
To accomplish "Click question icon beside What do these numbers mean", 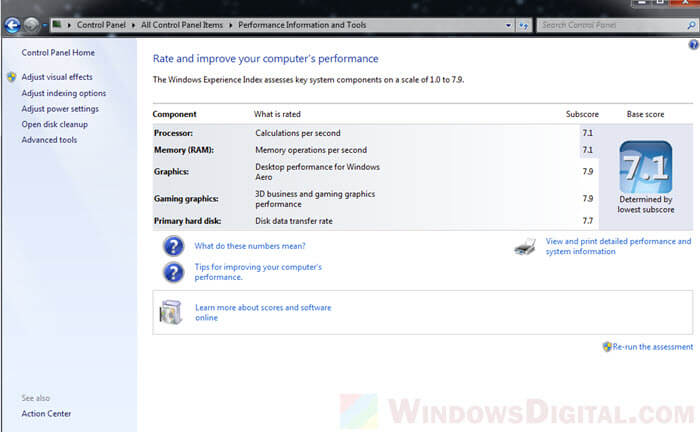I will tap(173, 246).
